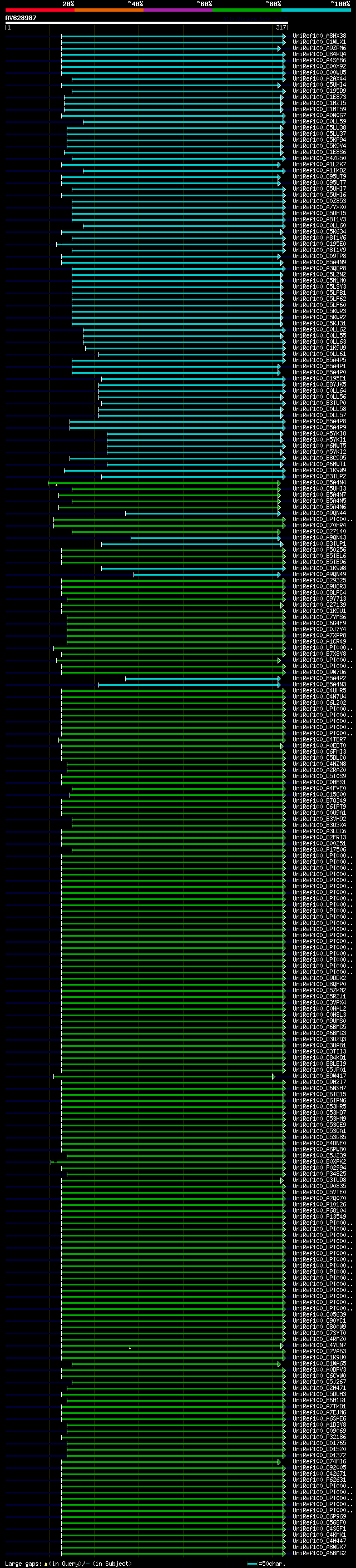Click the orange ~40% identity legend segment
The width and height of the screenshot is (356, 1568).
click(x=109, y=10)
